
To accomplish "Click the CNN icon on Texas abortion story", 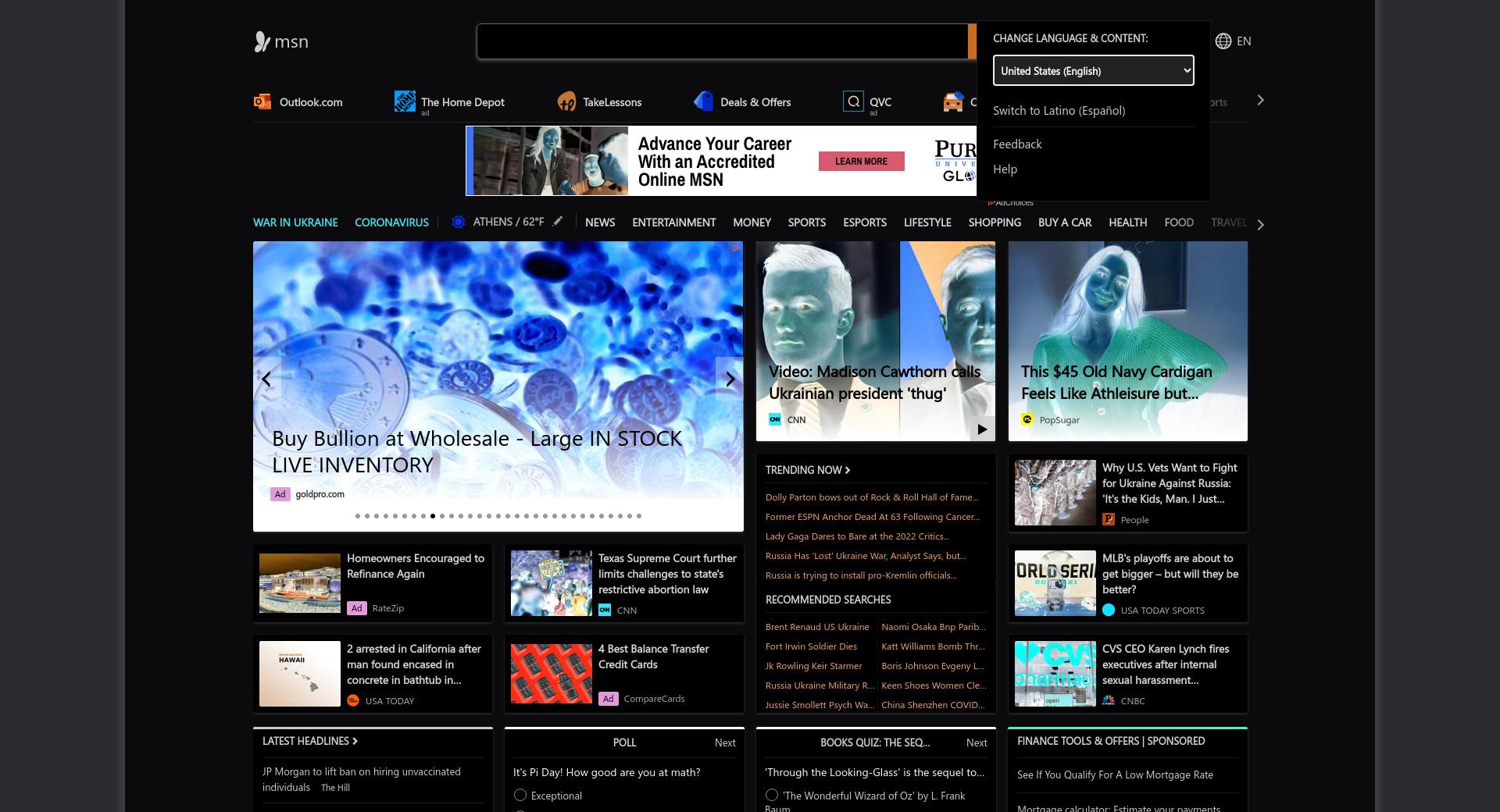I will pyautogui.click(x=605, y=610).
